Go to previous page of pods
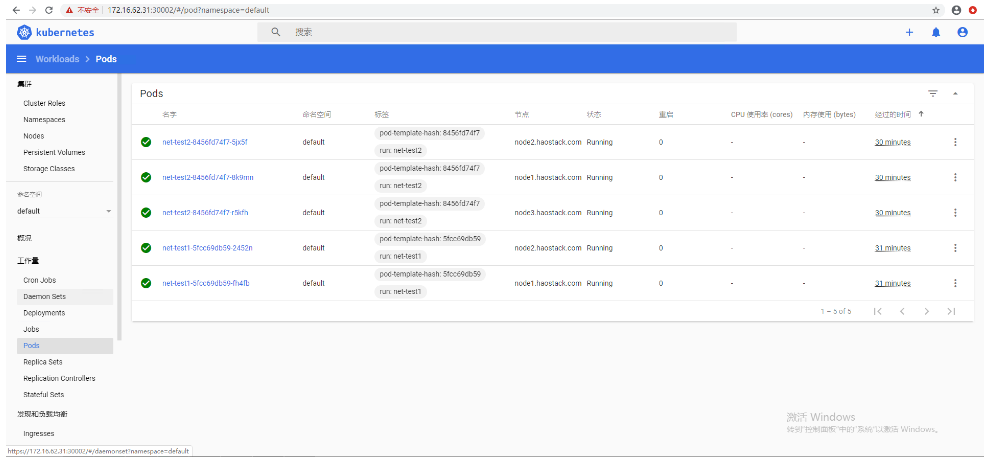Image resolution: width=992 pixels, height=461 pixels. tap(902, 311)
